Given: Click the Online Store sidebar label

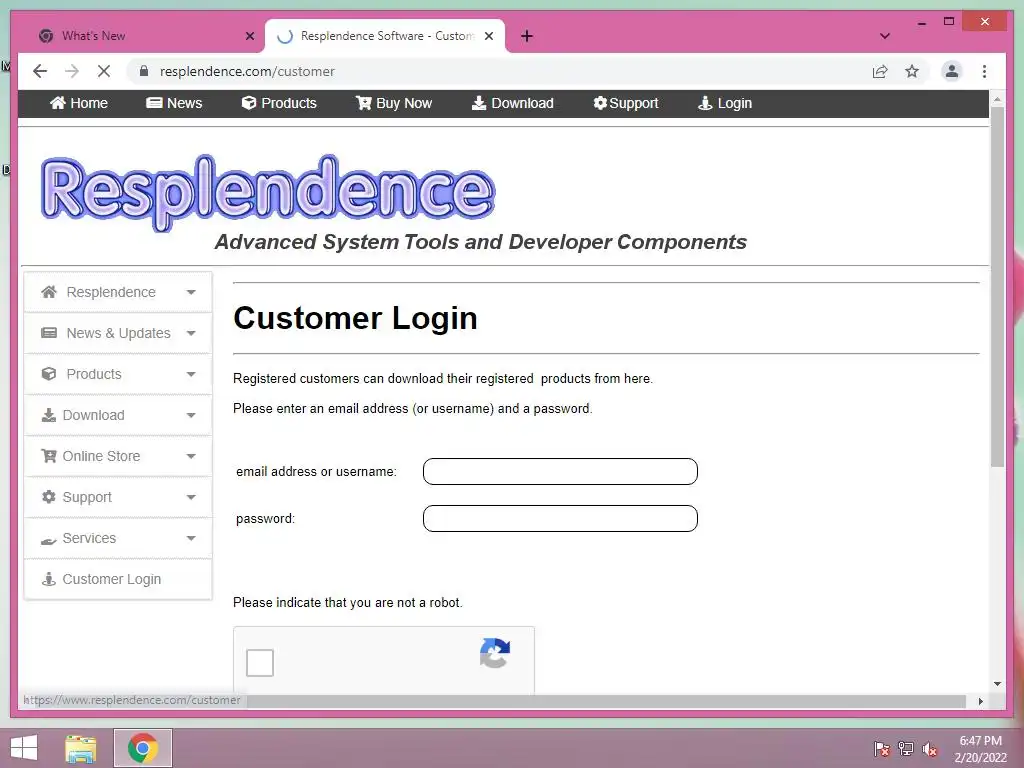Looking at the screenshot, I should tap(101, 456).
